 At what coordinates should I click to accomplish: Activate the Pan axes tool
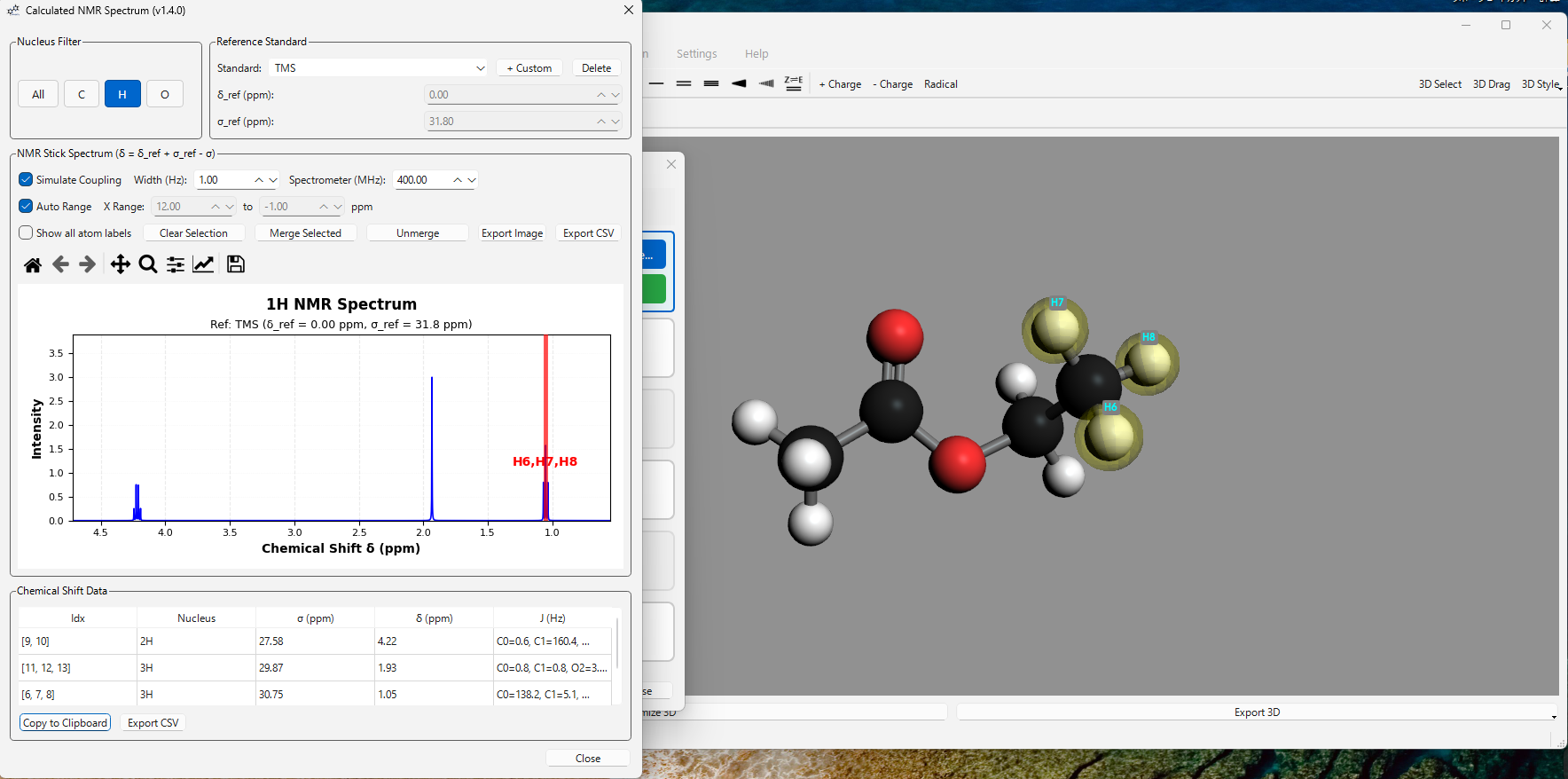pos(120,264)
